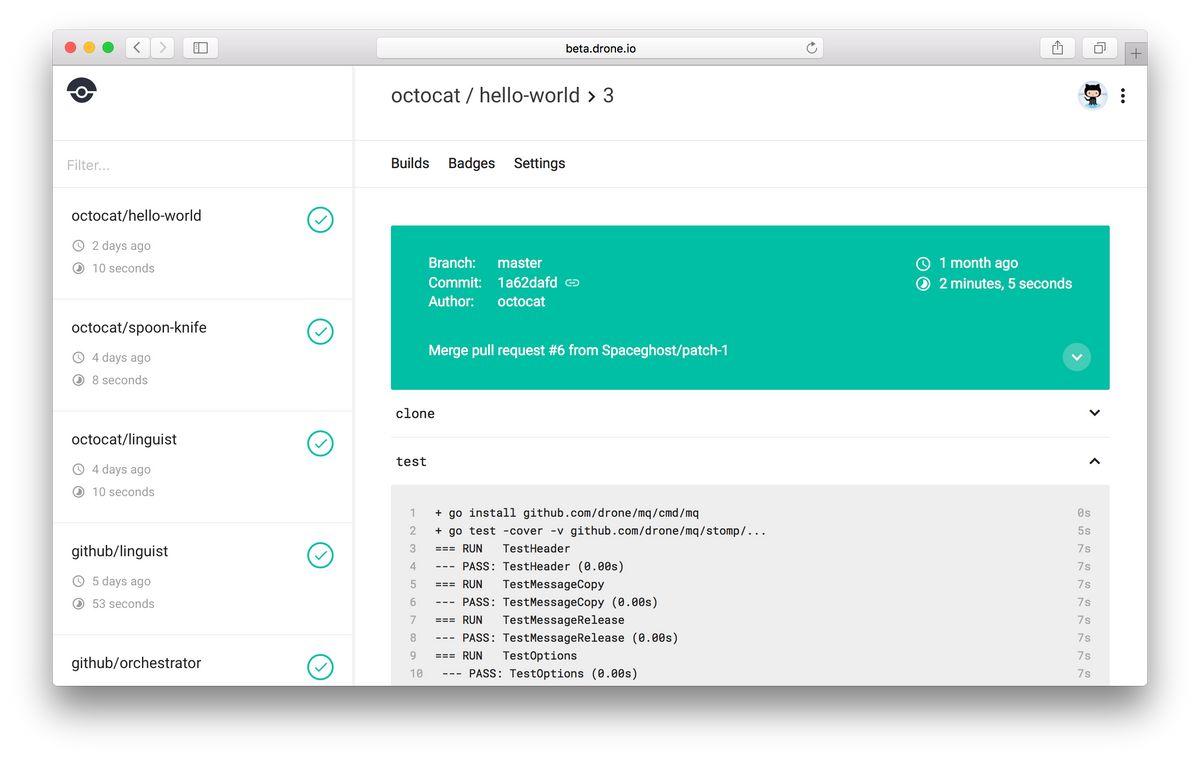
Task: Expand build details with the round chevron
Action: tap(1076, 357)
